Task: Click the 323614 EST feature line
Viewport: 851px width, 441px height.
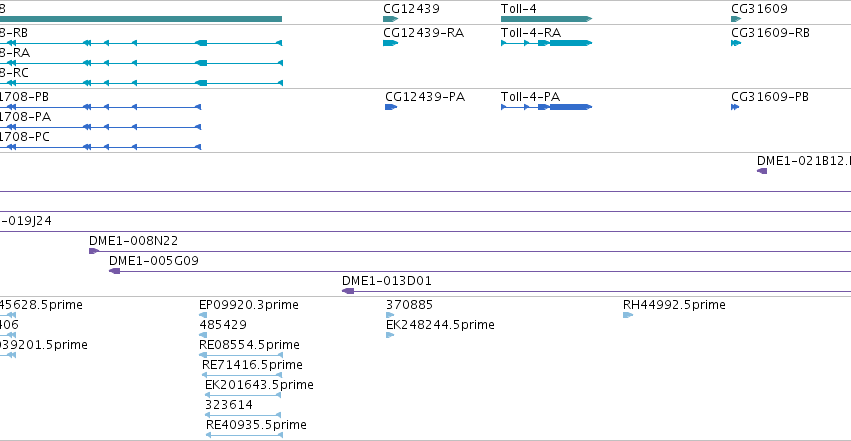Action: click(243, 416)
